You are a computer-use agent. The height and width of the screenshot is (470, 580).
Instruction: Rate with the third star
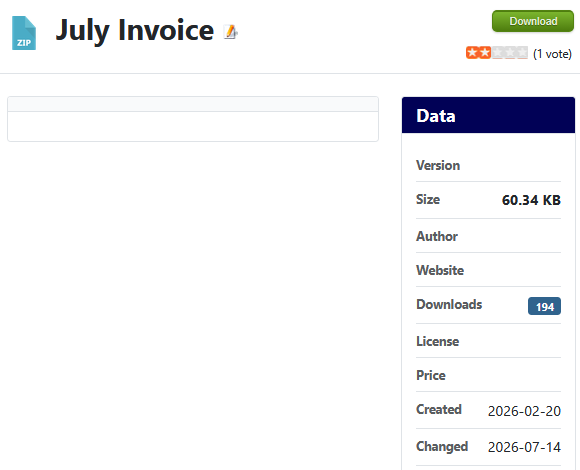click(x=497, y=53)
